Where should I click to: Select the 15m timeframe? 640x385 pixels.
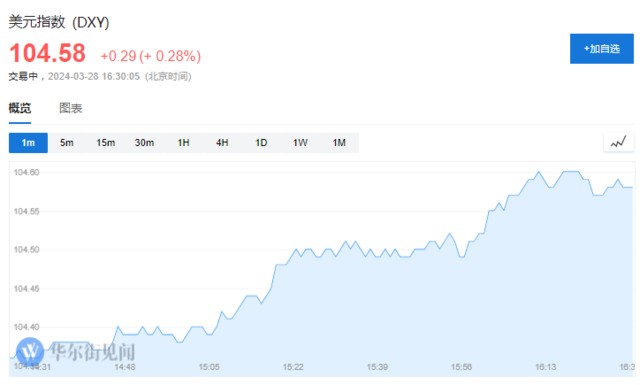[x=106, y=142]
